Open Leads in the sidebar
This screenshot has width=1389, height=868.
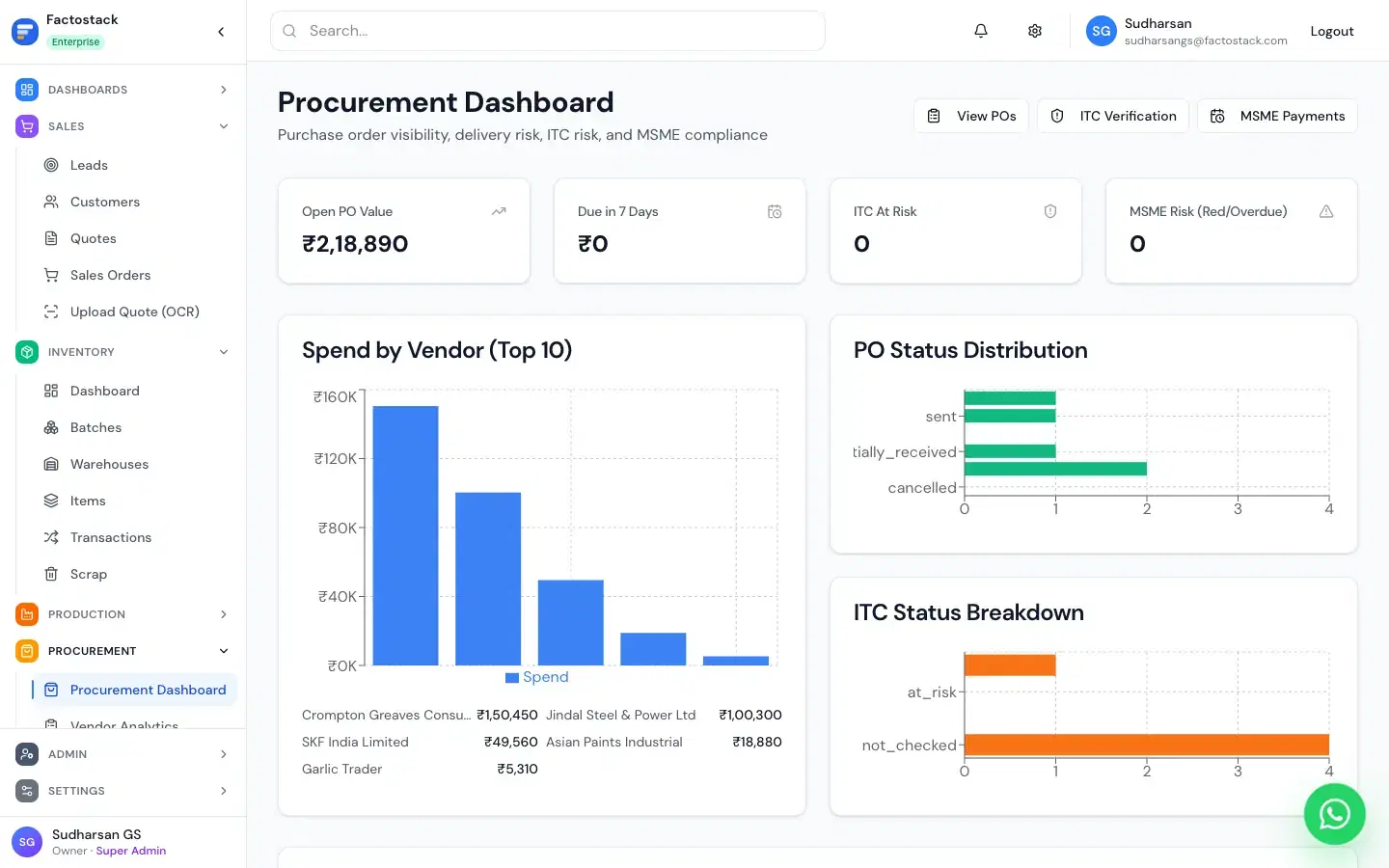pos(134,165)
